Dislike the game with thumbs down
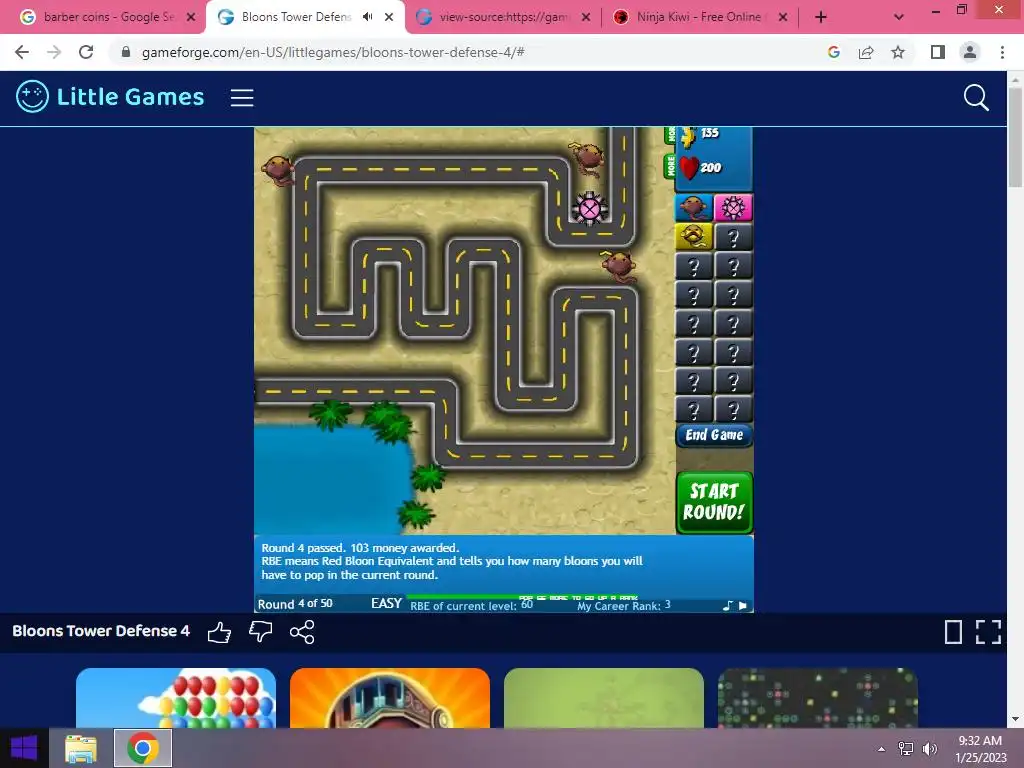 coord(261,632)
